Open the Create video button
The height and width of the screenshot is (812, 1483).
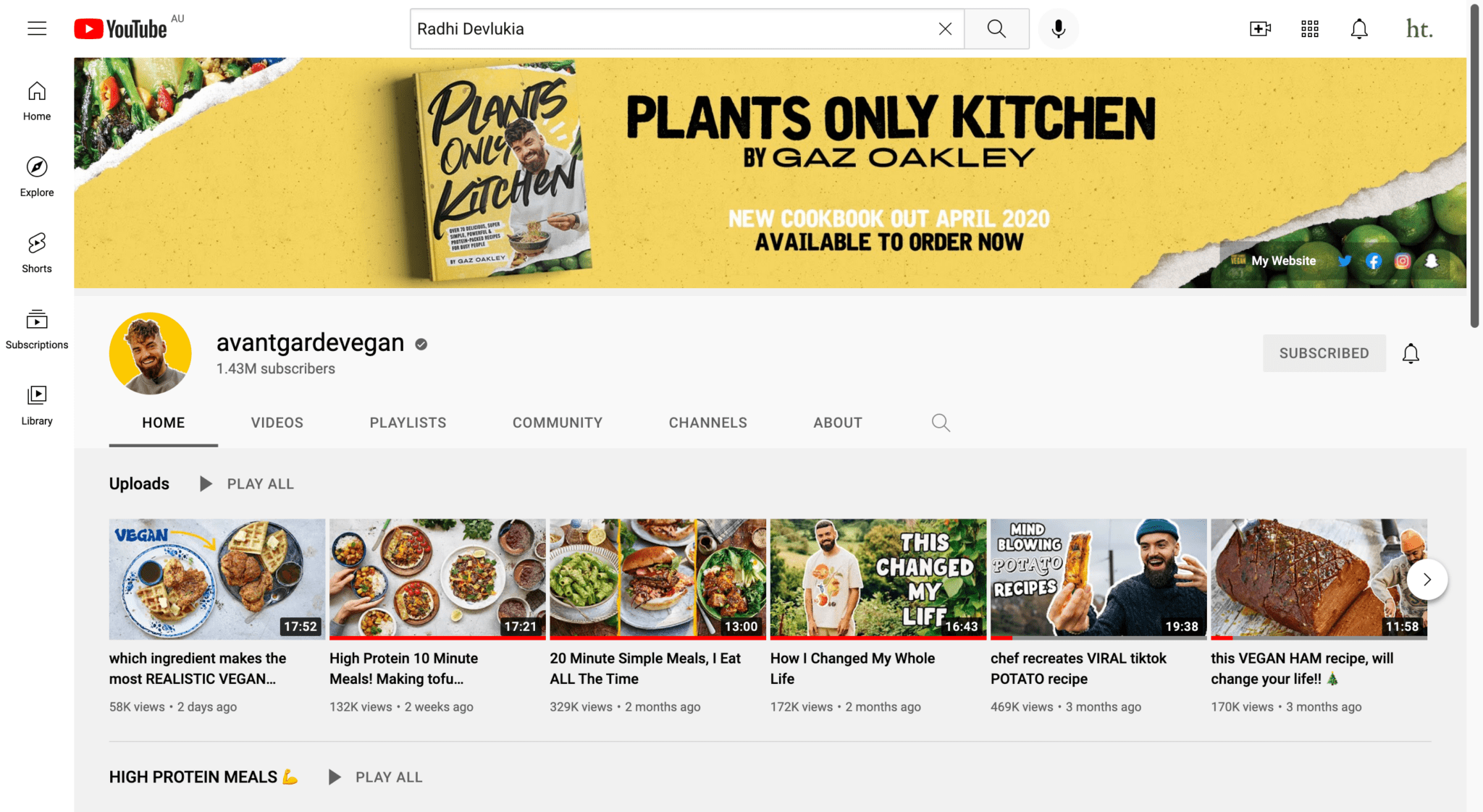tap(1260, 29)
